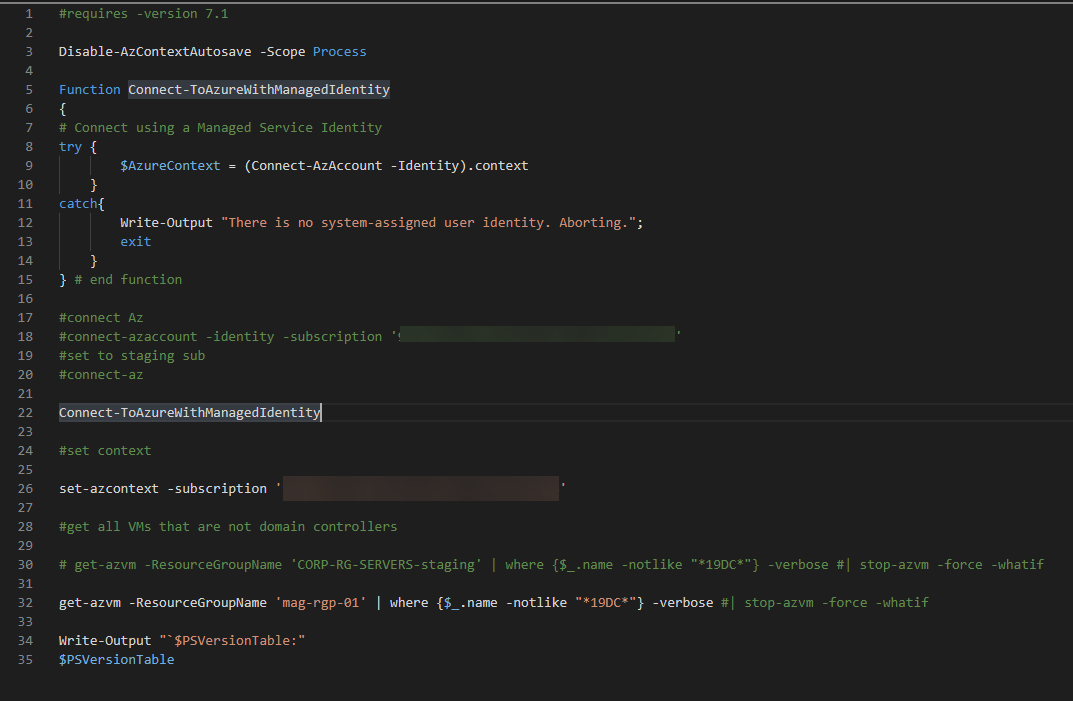Screen dimensions: 1073x701
Task: Click 'CORP-RG-SERVERS-staging' in commented line 30
Action: 386,565
